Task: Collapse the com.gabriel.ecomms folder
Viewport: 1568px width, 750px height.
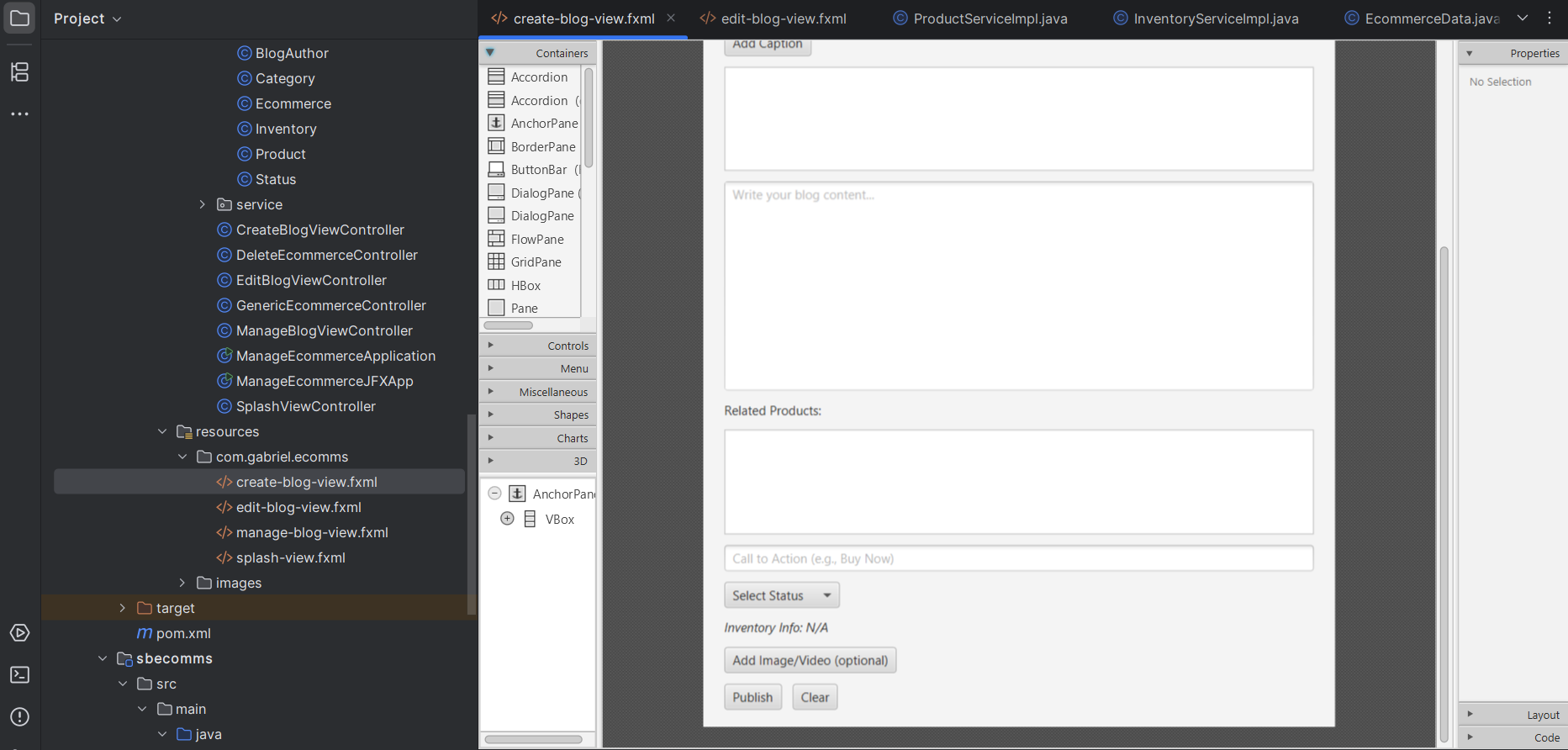Action: pyautogui.click(x=182, y=457)
